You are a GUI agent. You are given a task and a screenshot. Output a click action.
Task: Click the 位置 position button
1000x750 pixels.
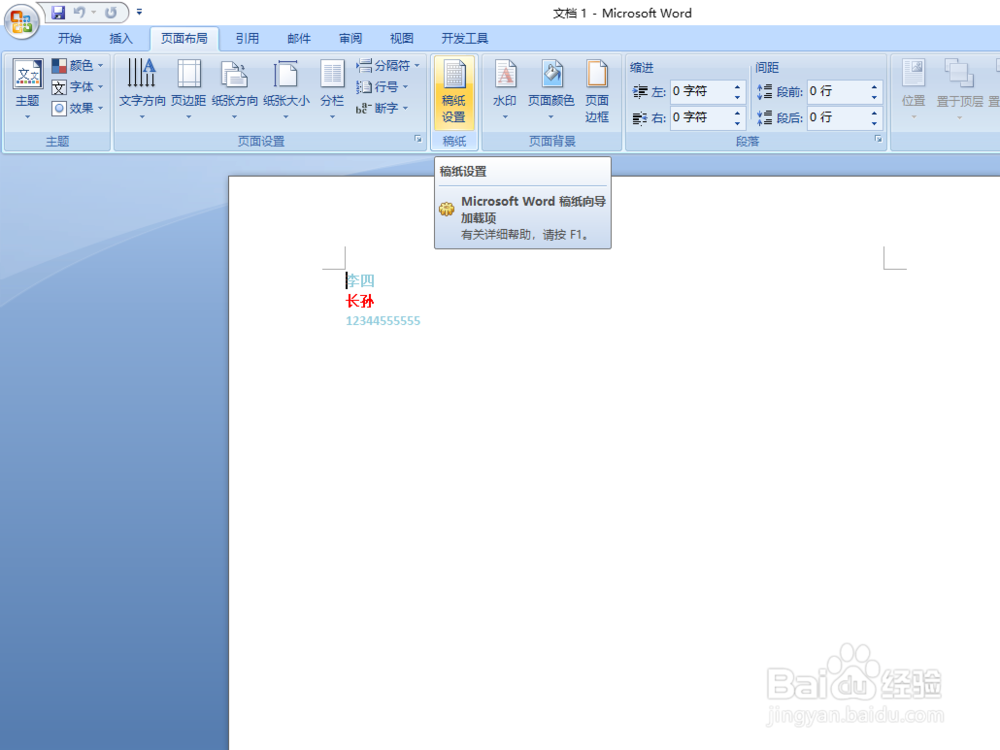tap(913, 89)
